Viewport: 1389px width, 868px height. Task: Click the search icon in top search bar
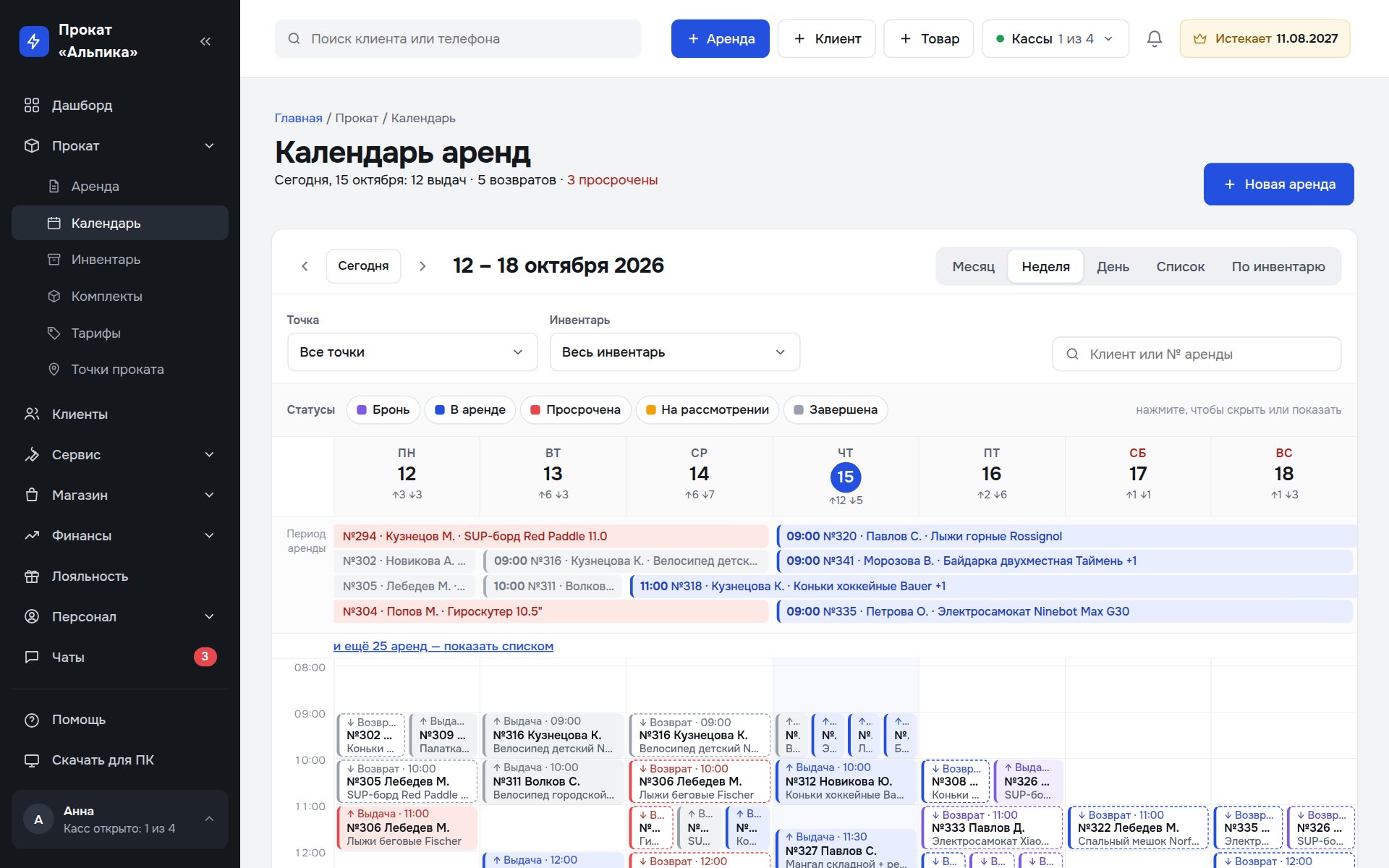point(294,38)
